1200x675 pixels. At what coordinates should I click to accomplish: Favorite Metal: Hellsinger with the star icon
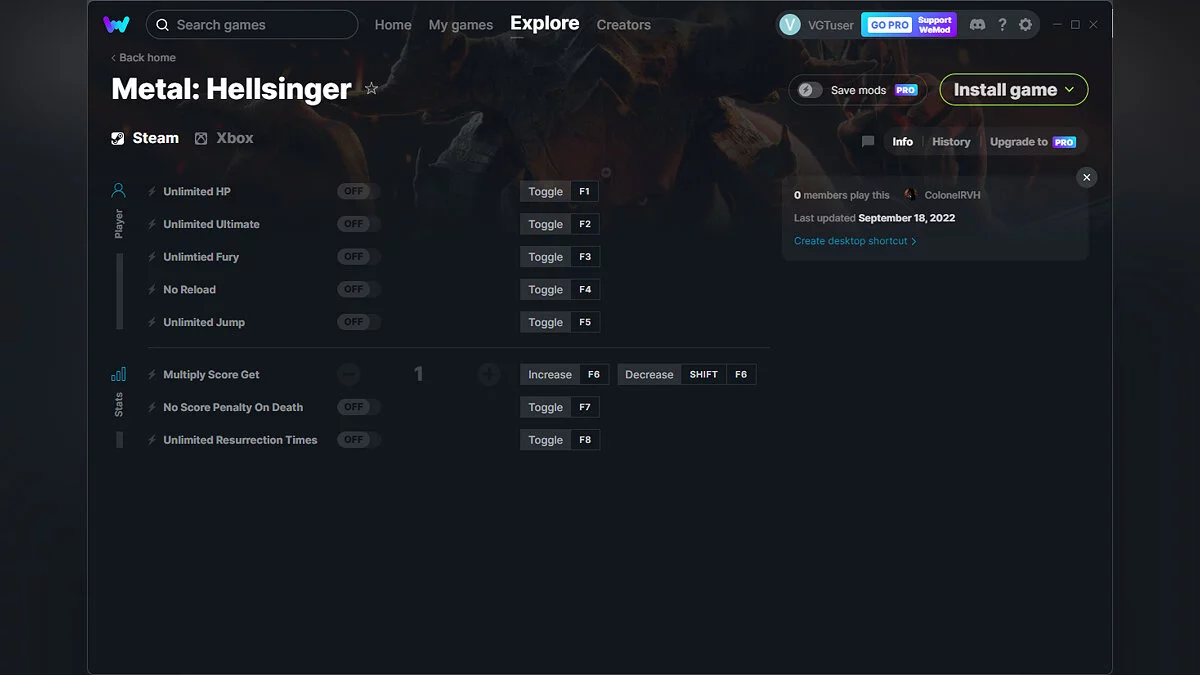pos(371,89)
